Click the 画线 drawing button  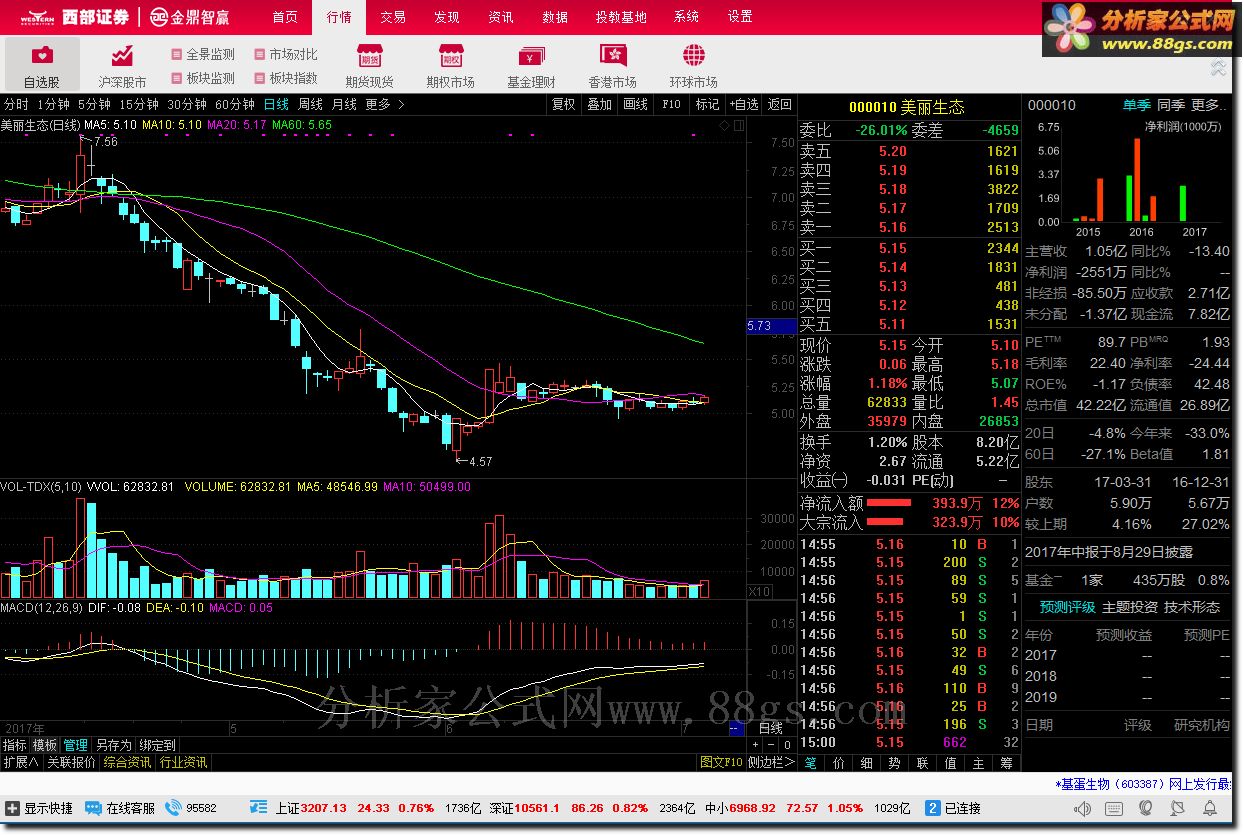coord(635,104)
